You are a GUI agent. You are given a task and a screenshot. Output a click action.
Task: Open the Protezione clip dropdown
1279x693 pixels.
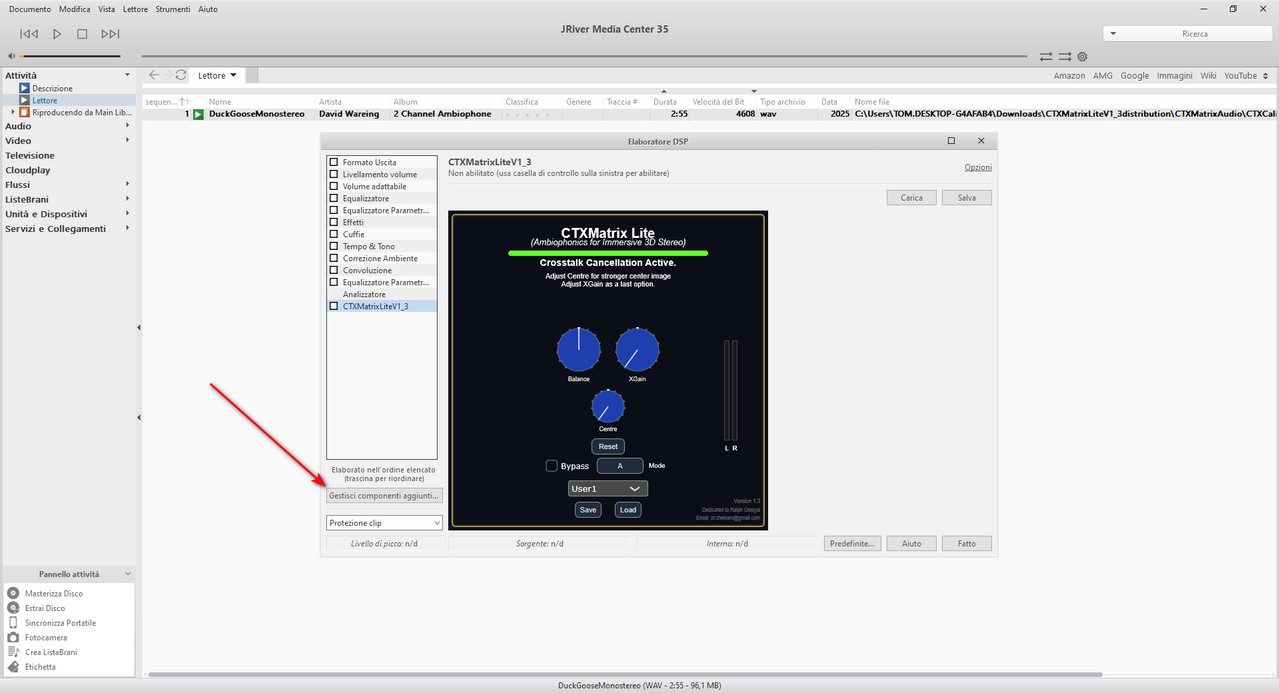click(x=384, y=523)
